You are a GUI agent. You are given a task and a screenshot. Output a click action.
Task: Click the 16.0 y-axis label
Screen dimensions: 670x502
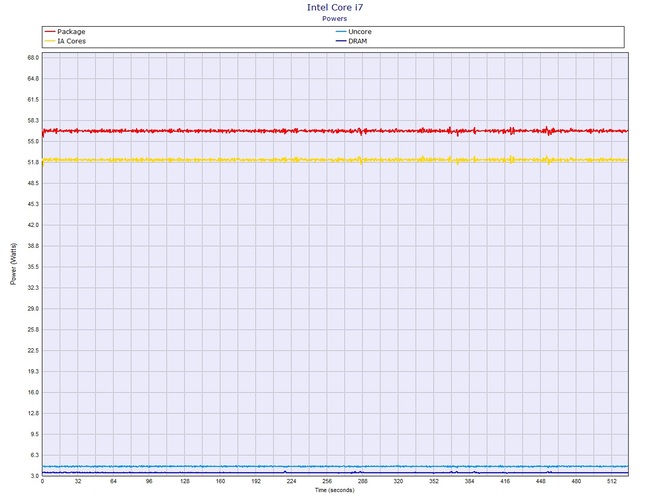click(33, 393)
